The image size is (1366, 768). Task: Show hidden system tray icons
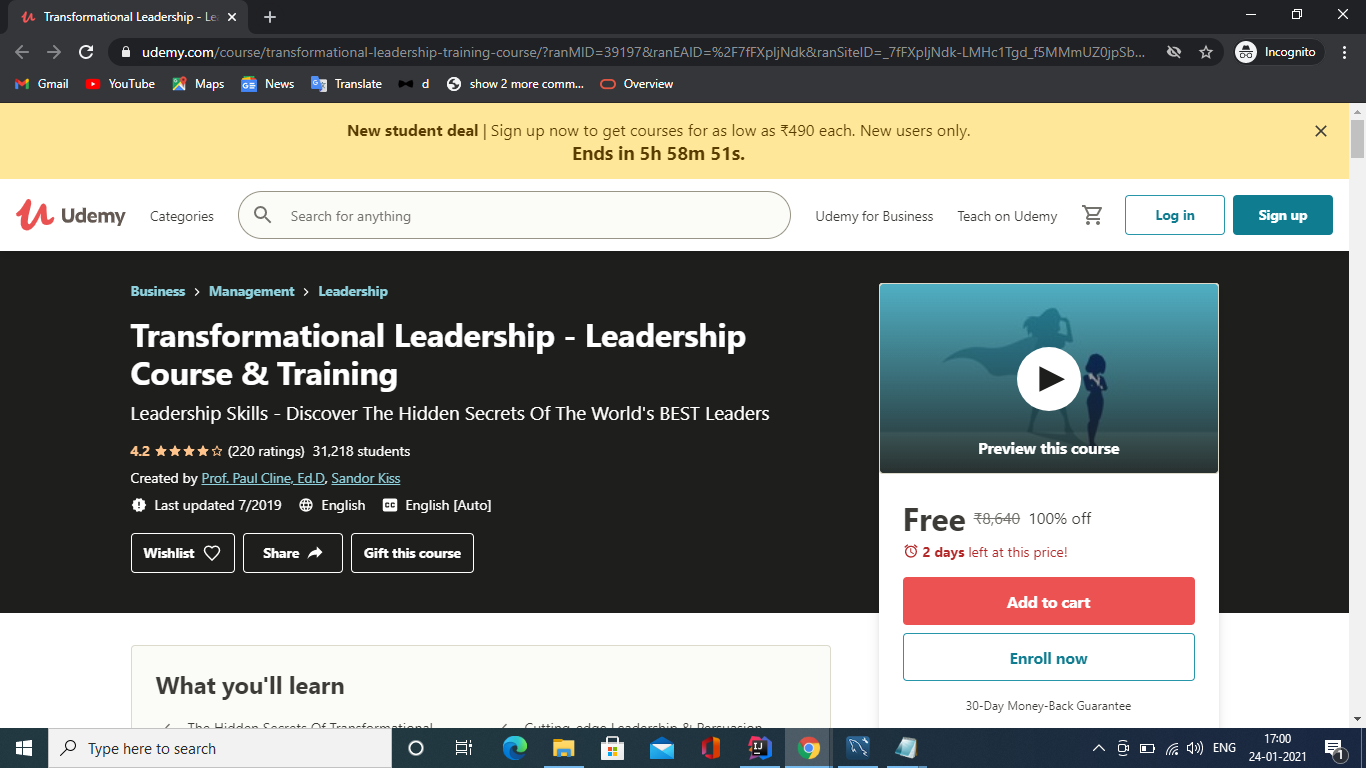coord(1098,748)
